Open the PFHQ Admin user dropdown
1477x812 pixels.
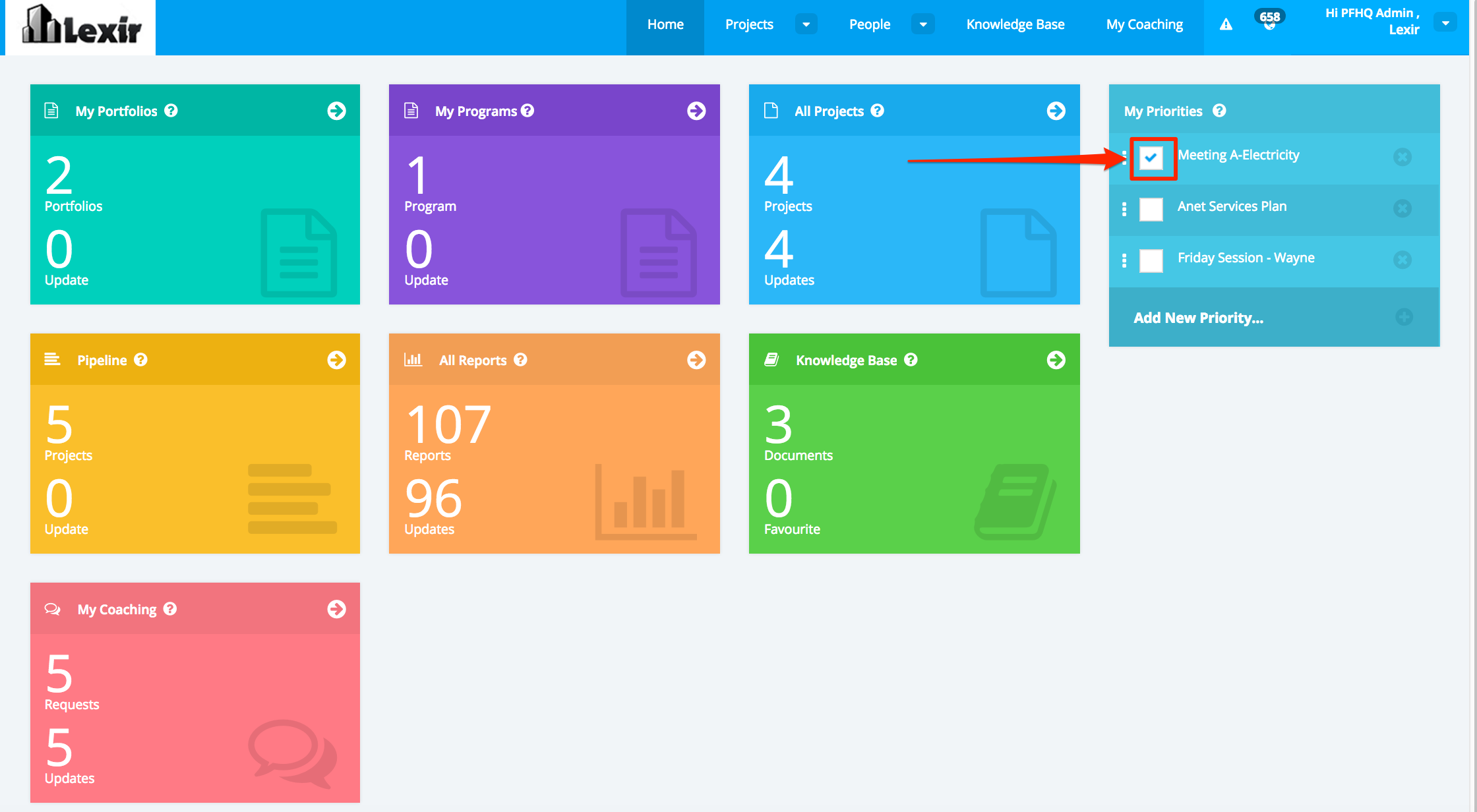tap(1445, 23)
